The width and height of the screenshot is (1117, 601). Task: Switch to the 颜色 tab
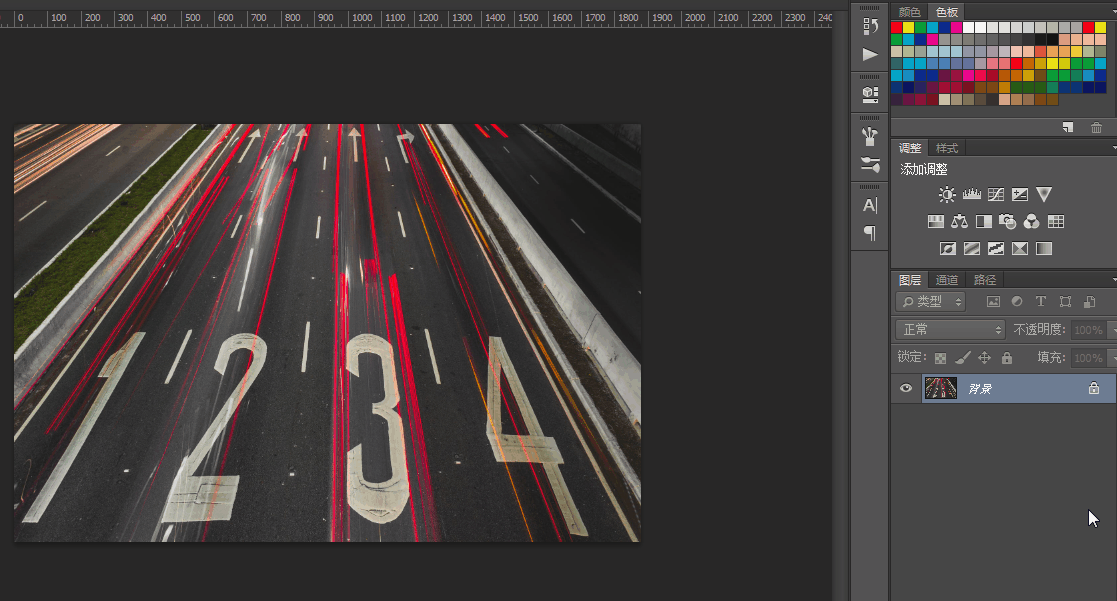(909, 12)
